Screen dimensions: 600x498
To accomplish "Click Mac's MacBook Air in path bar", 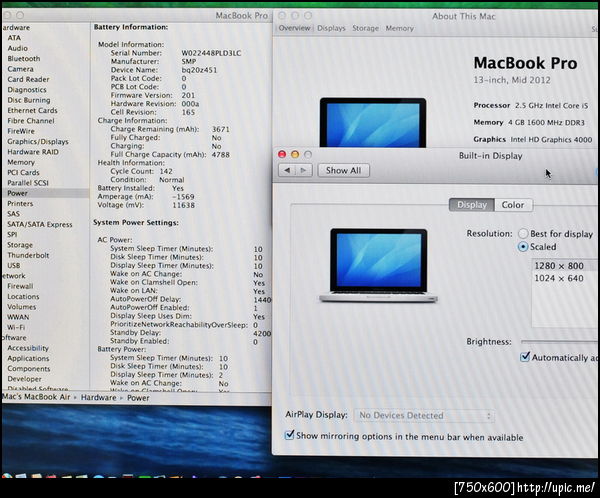I will click(x=36, y=397).
